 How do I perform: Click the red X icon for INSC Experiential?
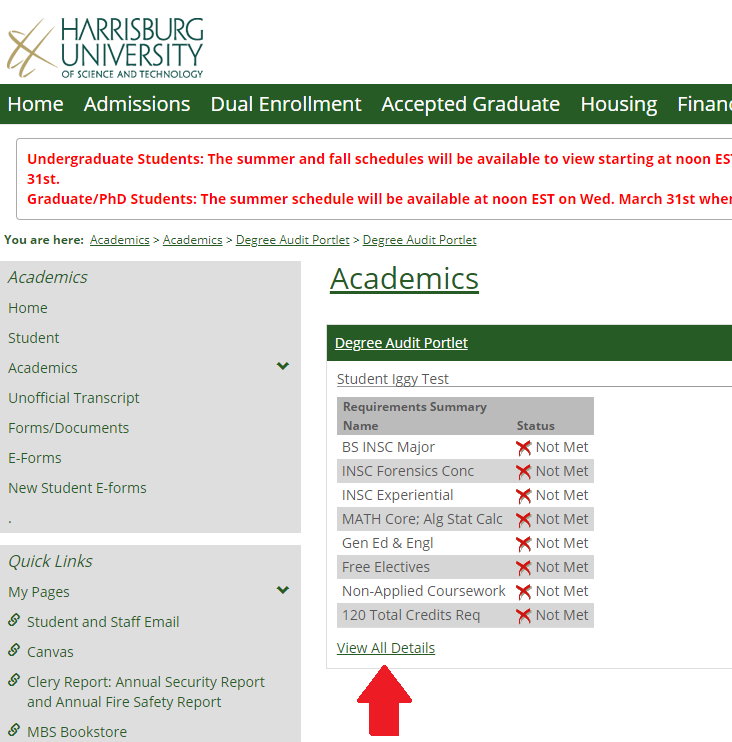pyautogui.click(x=523, y=495)
